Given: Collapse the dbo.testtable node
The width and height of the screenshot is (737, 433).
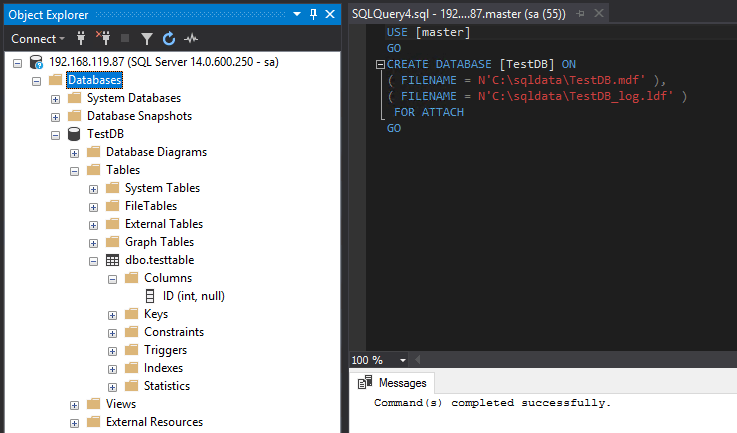Looking at the screenshot, I should pyautogui.click(x=94, y=260).
